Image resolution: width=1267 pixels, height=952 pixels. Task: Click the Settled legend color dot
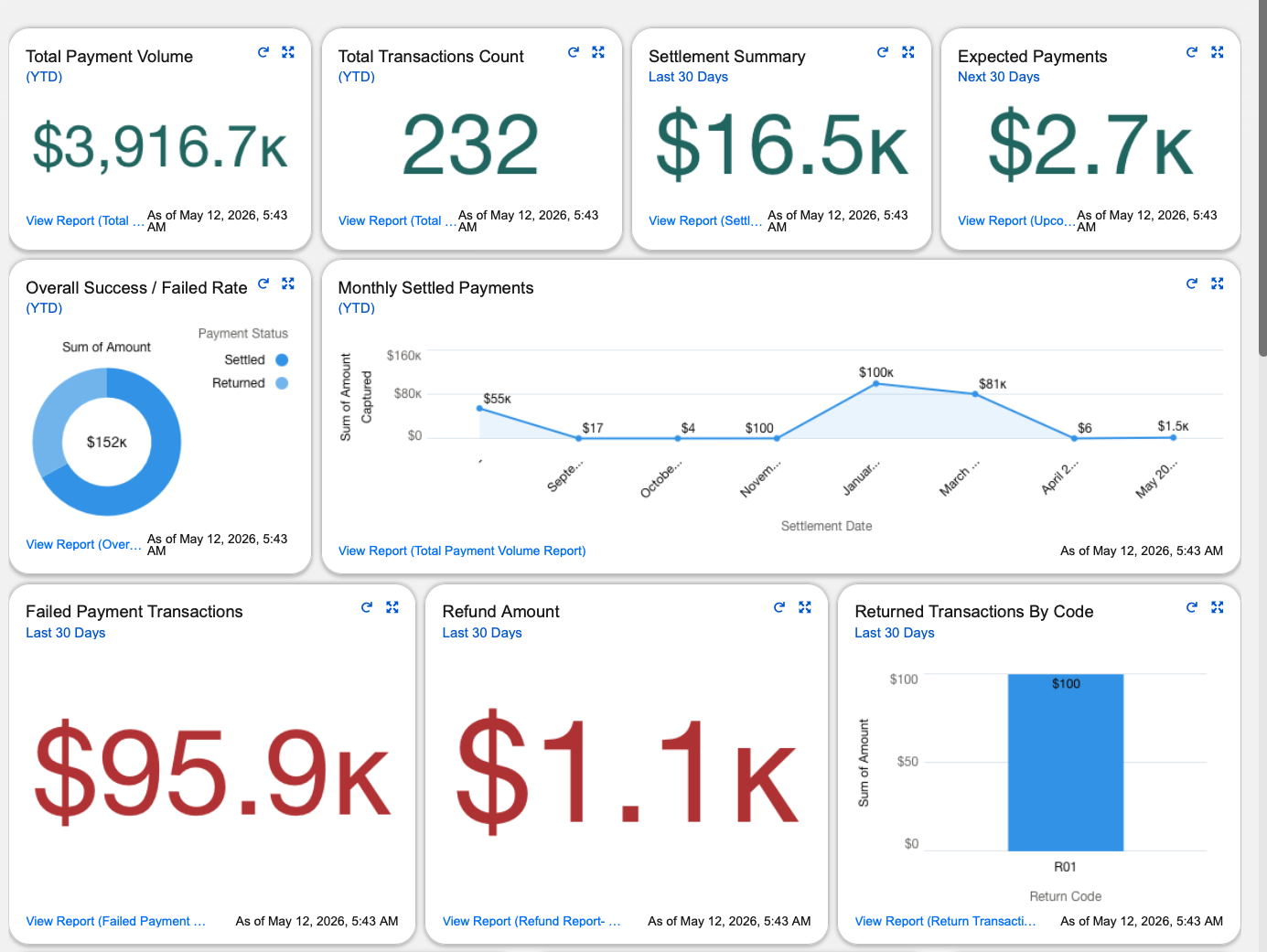pyautogui.click(x=282, y=360)
